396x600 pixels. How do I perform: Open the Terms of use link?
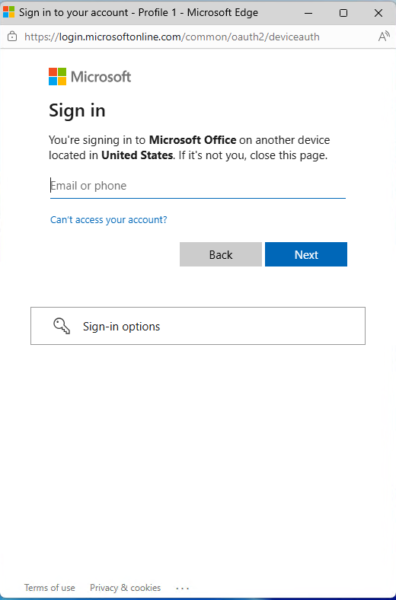click(x=50, y=587)
